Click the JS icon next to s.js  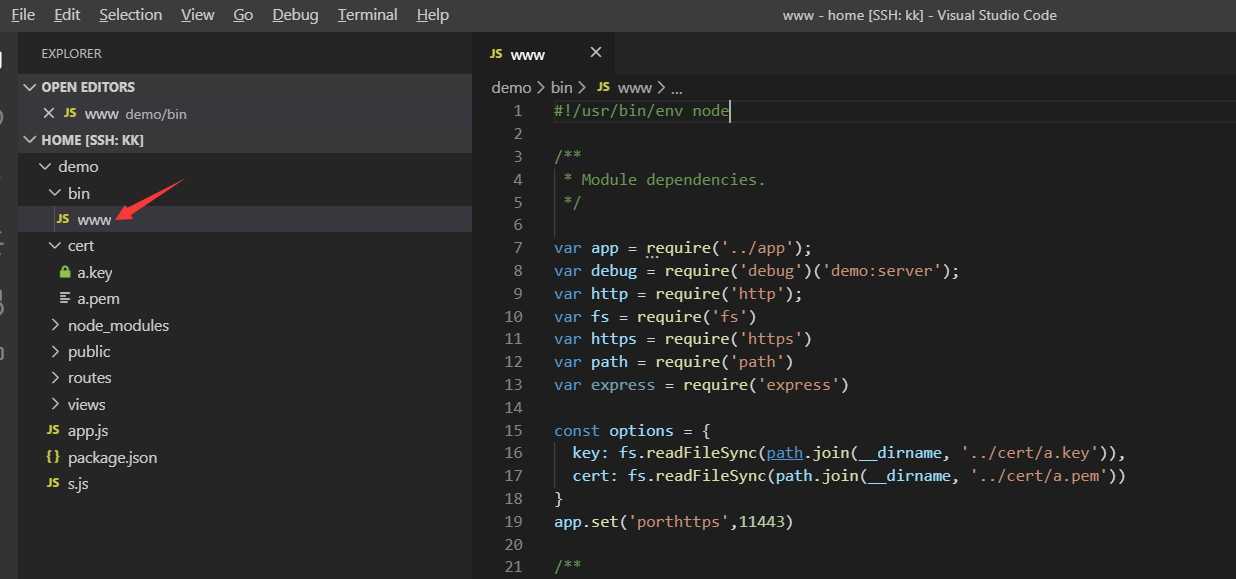point(53,483)
